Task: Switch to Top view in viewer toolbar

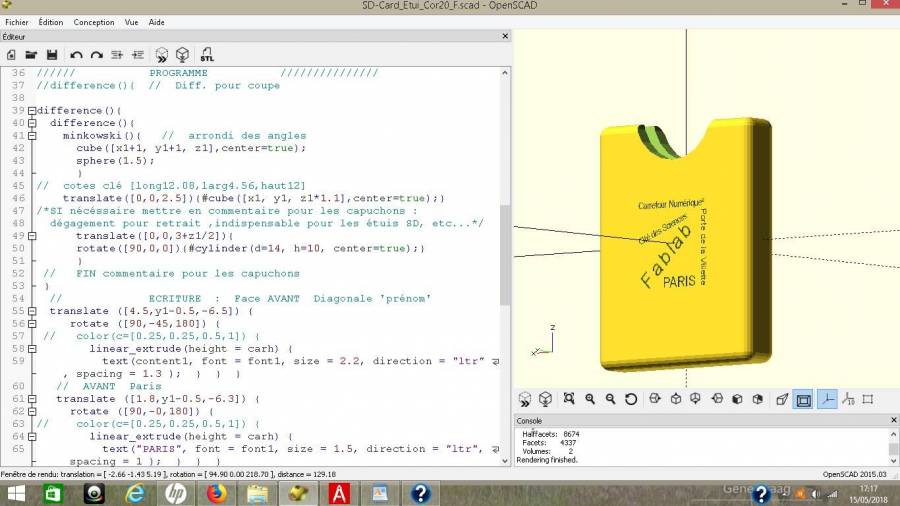Action: [676, 399]
